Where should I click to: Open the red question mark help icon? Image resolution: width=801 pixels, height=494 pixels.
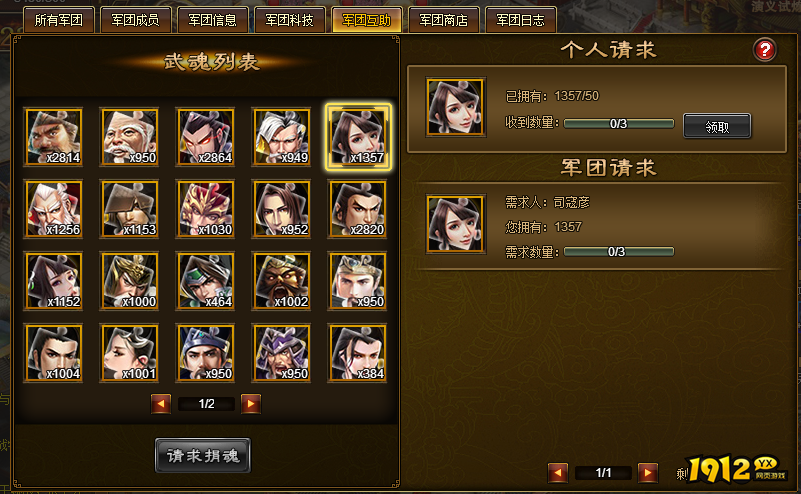[x=764, y=50]
